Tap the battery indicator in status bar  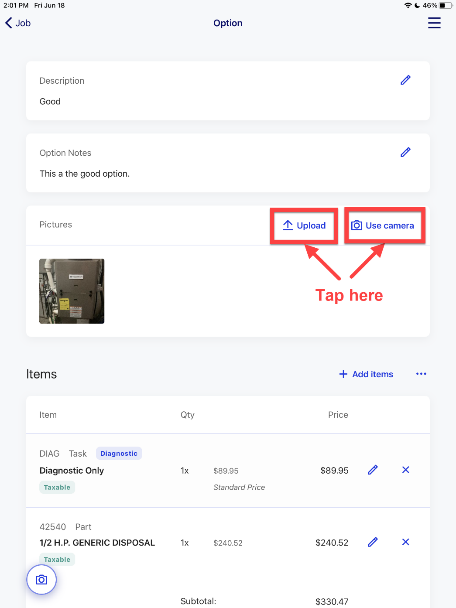pyautogui.click(x=446, y=5)
